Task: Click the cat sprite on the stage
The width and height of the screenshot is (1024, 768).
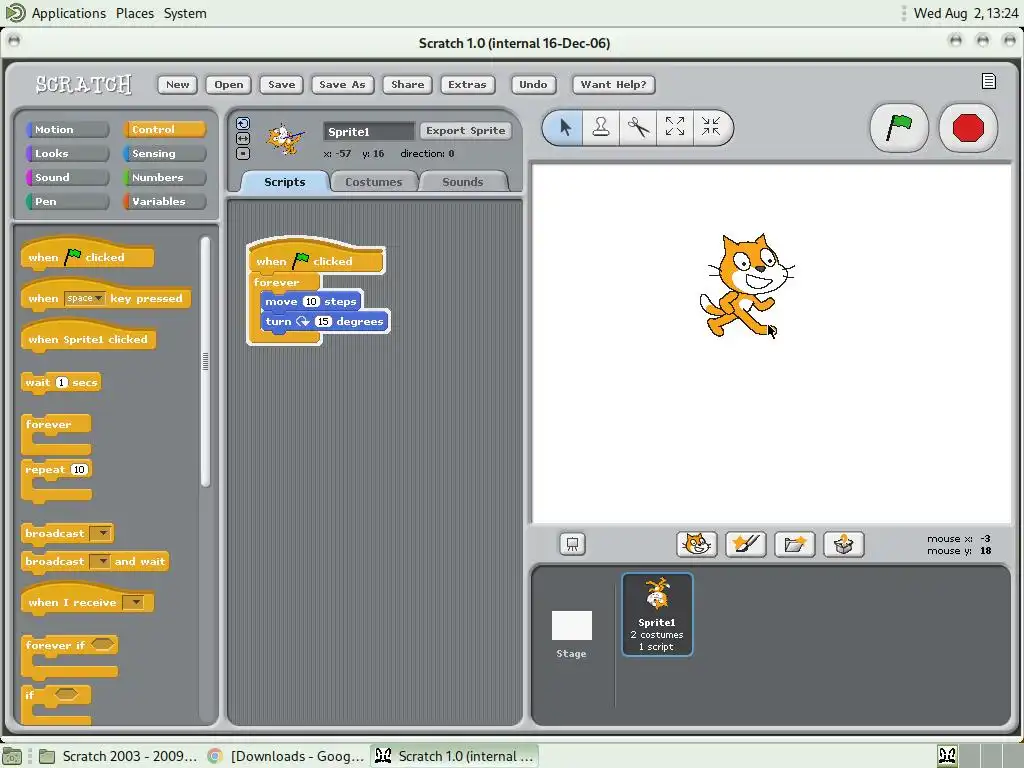Action: 747,285
